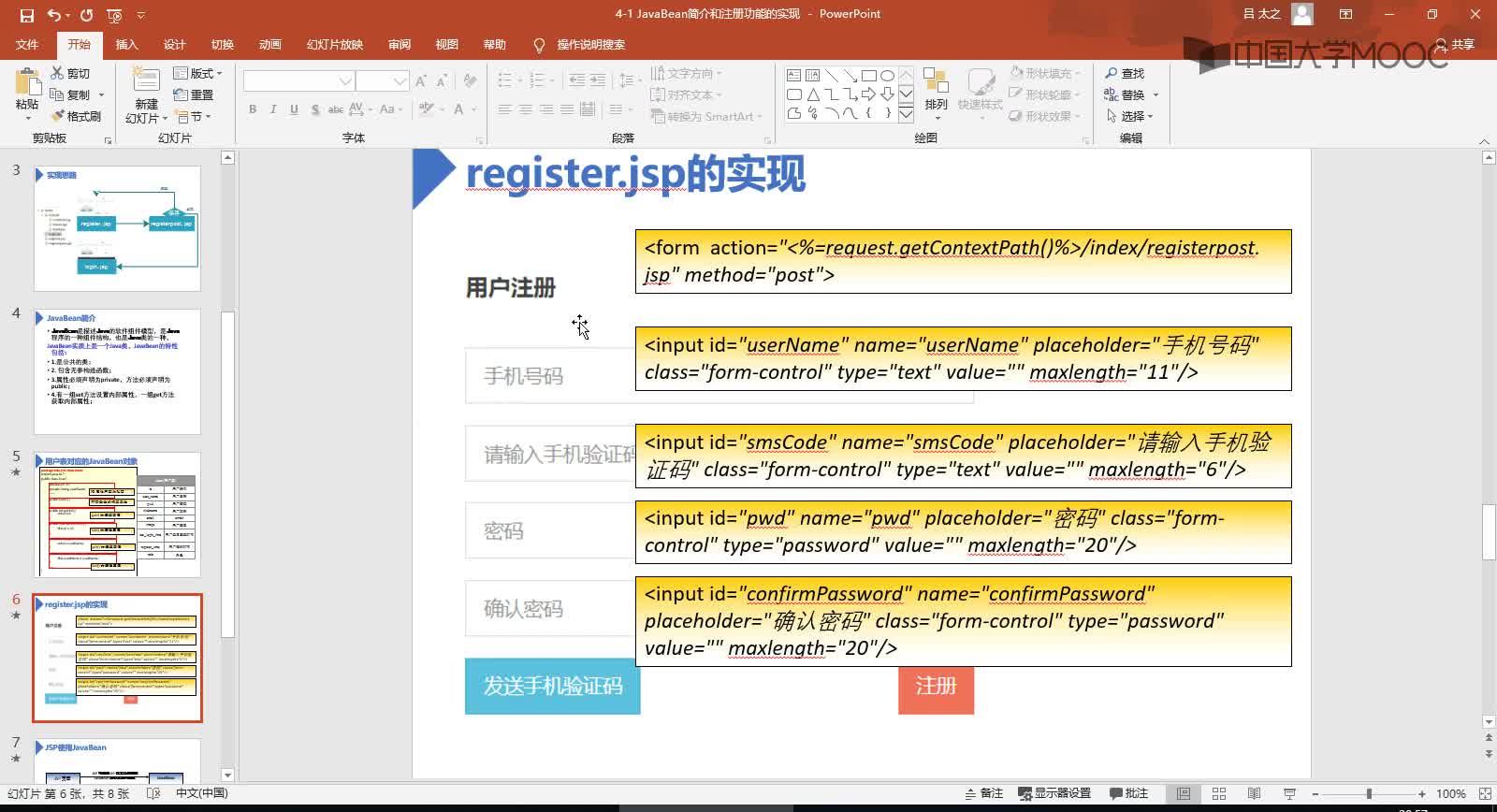
Task: Select slide 5 thumbnail in the slide panel
Action: tap(117, 515)
